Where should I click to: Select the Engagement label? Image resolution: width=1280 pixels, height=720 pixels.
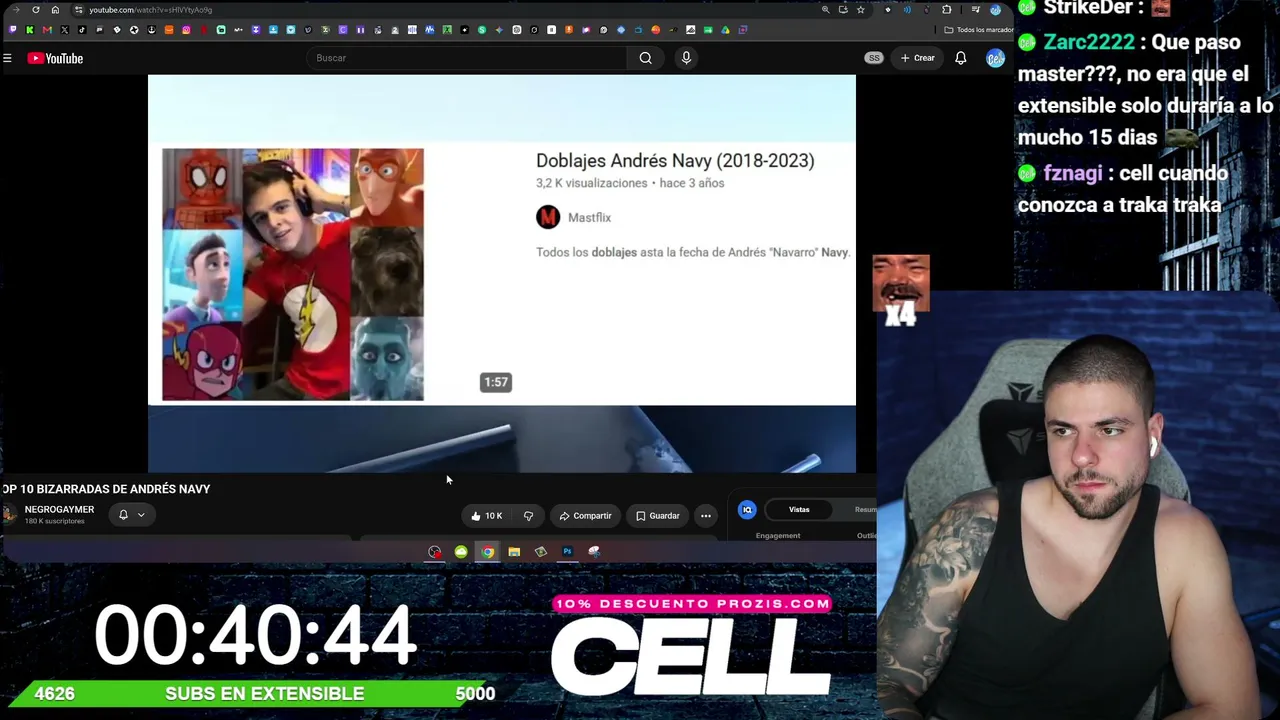point(778,536)
